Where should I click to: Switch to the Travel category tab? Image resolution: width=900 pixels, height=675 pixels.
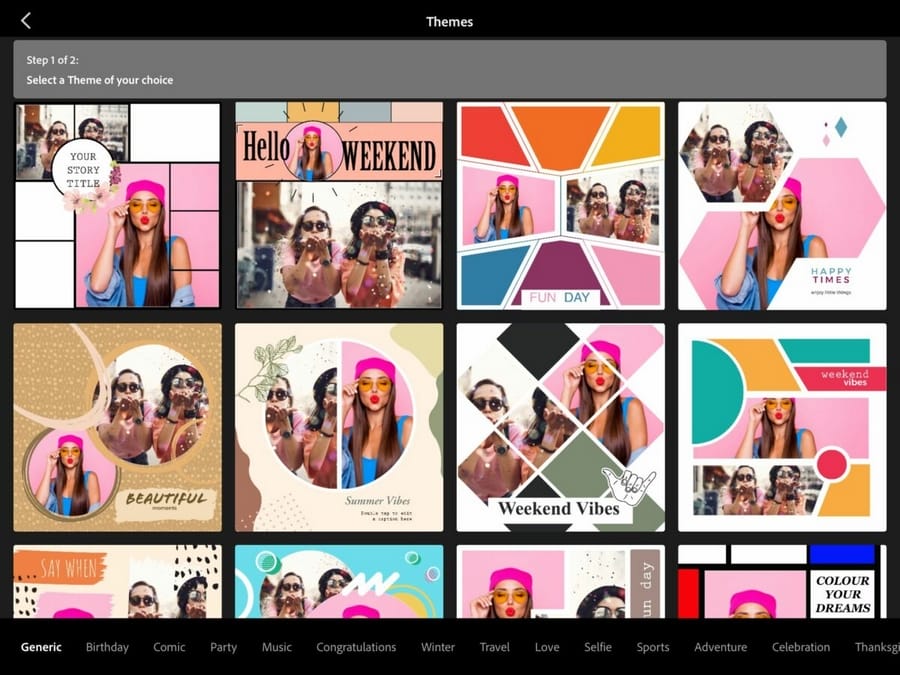coord(495,647)
